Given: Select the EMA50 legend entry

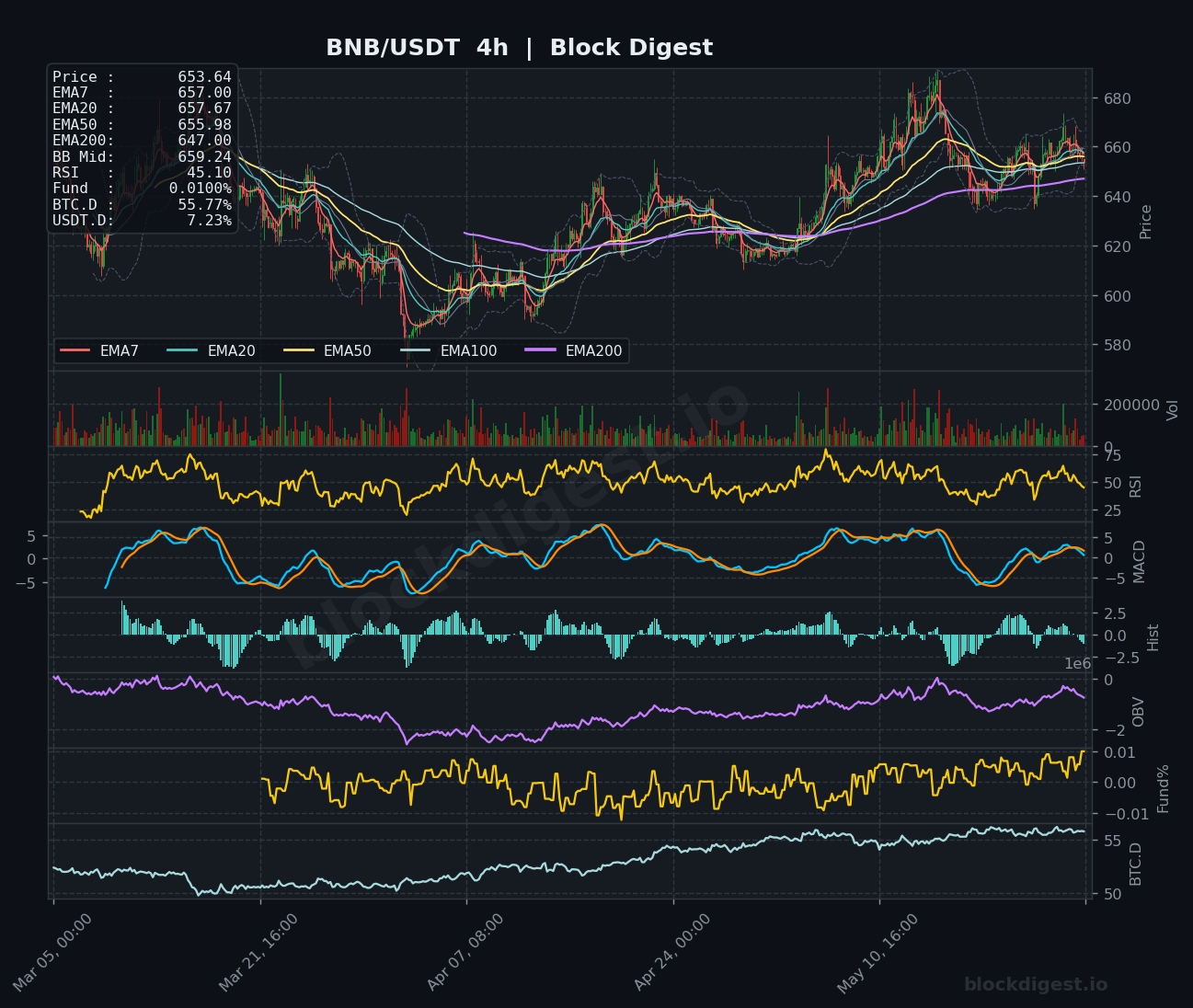Looking at the screenshot, I should pyautogui.click(x=328, y=350).
